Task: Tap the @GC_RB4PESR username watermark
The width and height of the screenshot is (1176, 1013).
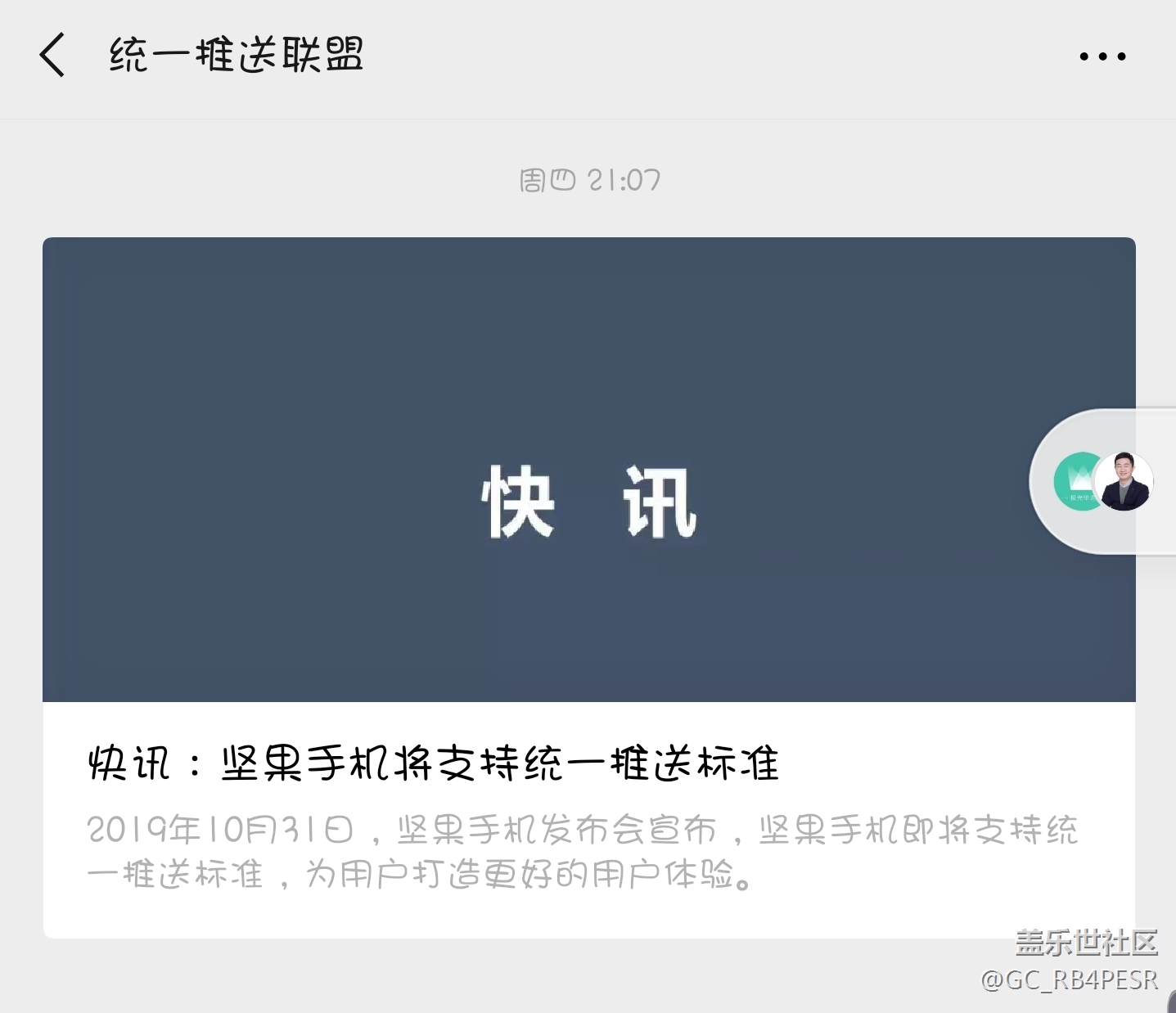Action: pos(1070,979)
